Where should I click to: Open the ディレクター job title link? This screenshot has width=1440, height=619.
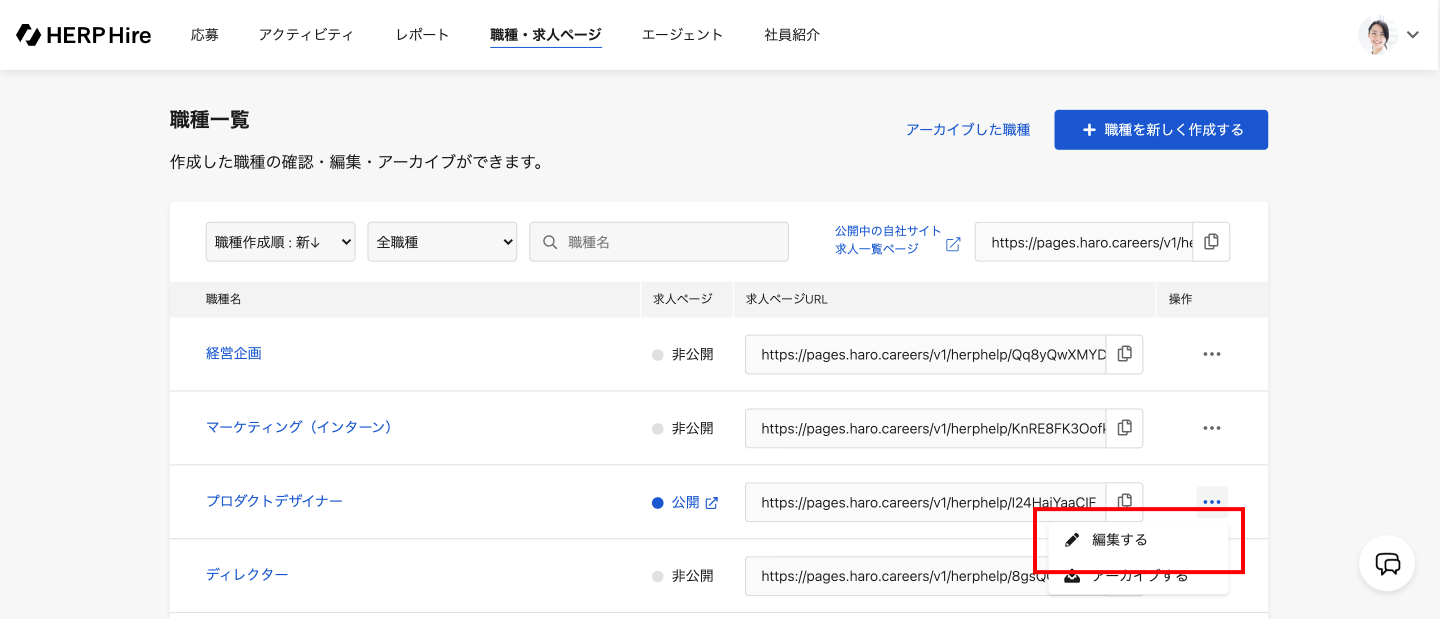[x=247, y=575]
